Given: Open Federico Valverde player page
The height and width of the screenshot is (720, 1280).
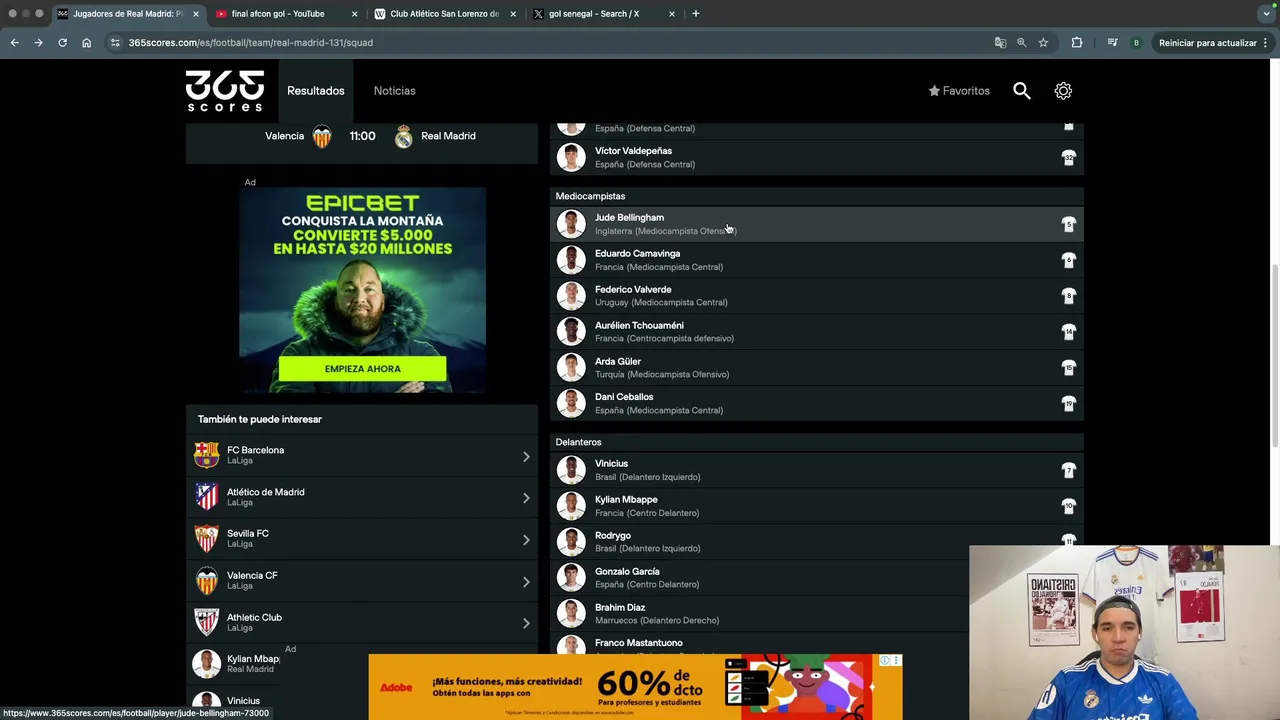Looking at the screenshot, I should point(818,296).
